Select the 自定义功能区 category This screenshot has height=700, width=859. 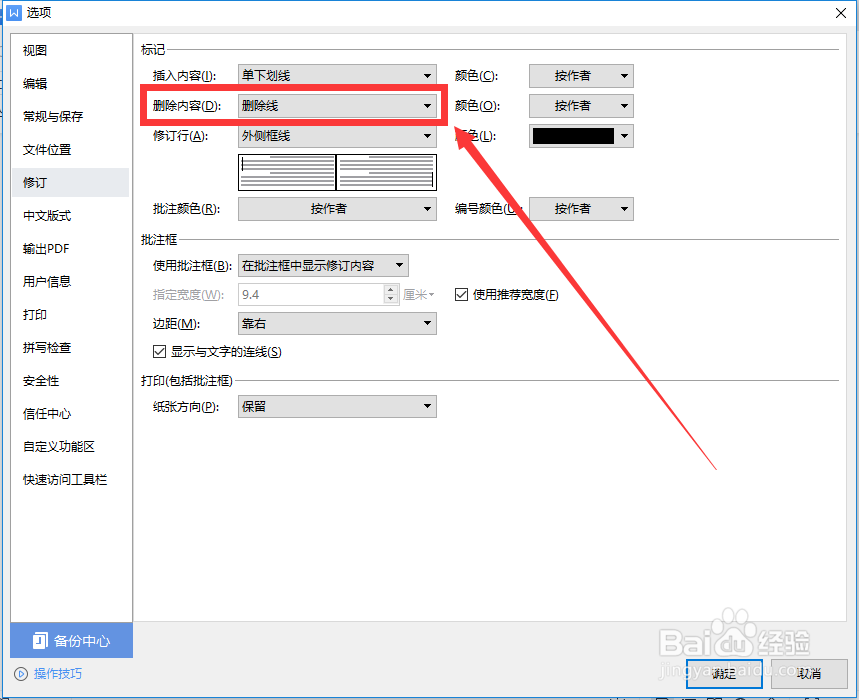[61, 446]
